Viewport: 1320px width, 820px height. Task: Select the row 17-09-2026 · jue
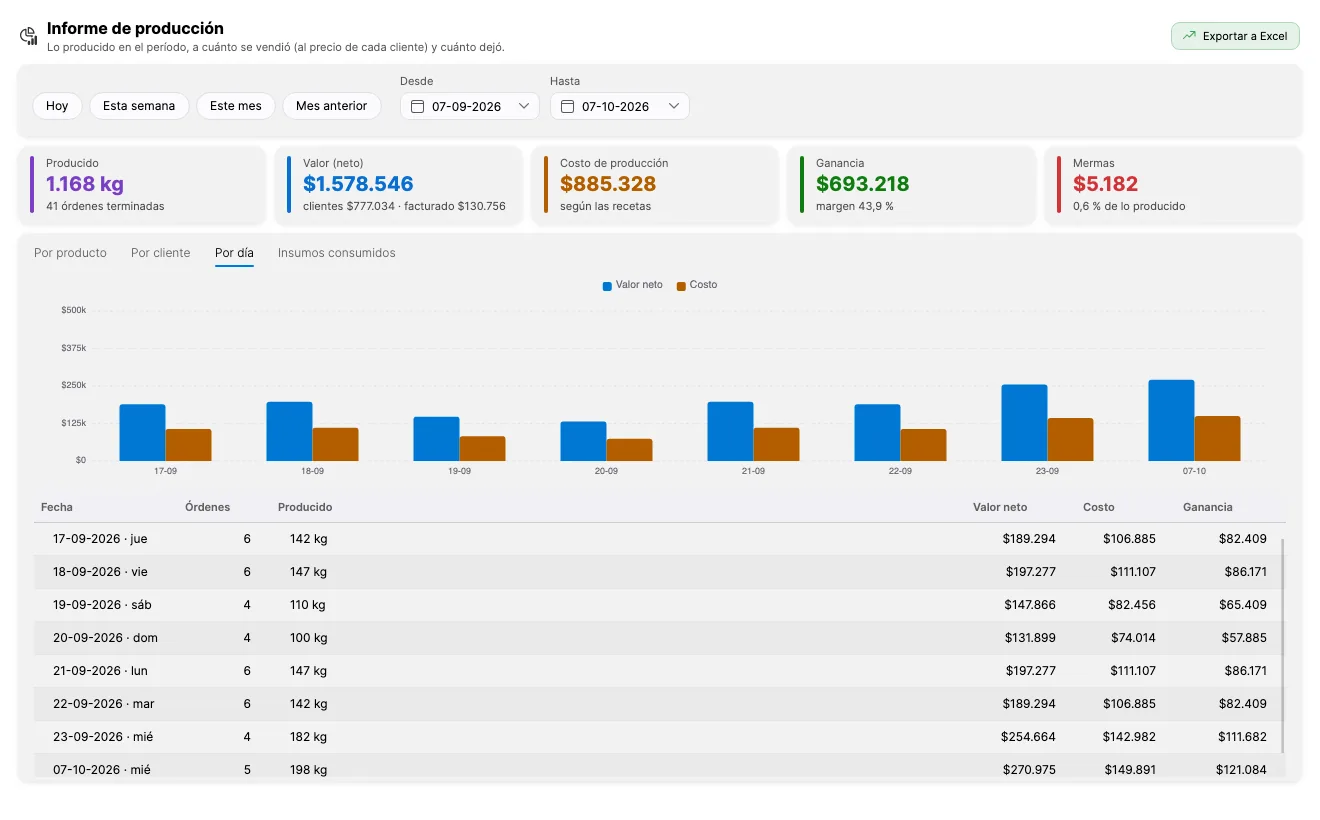click(x=658, y=539)
